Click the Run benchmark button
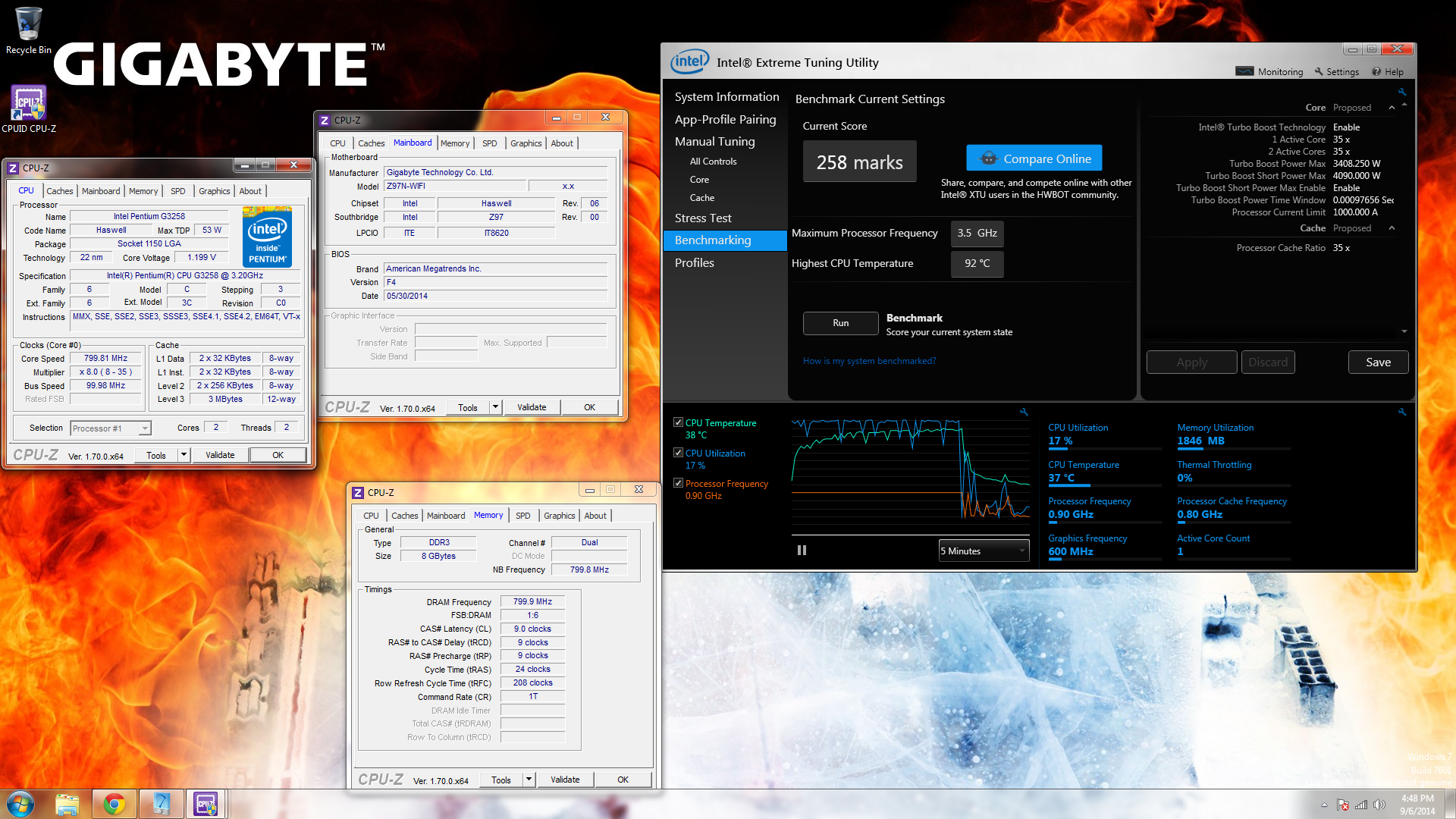This screenshot has height=819, width=1456. coord(840,323)
